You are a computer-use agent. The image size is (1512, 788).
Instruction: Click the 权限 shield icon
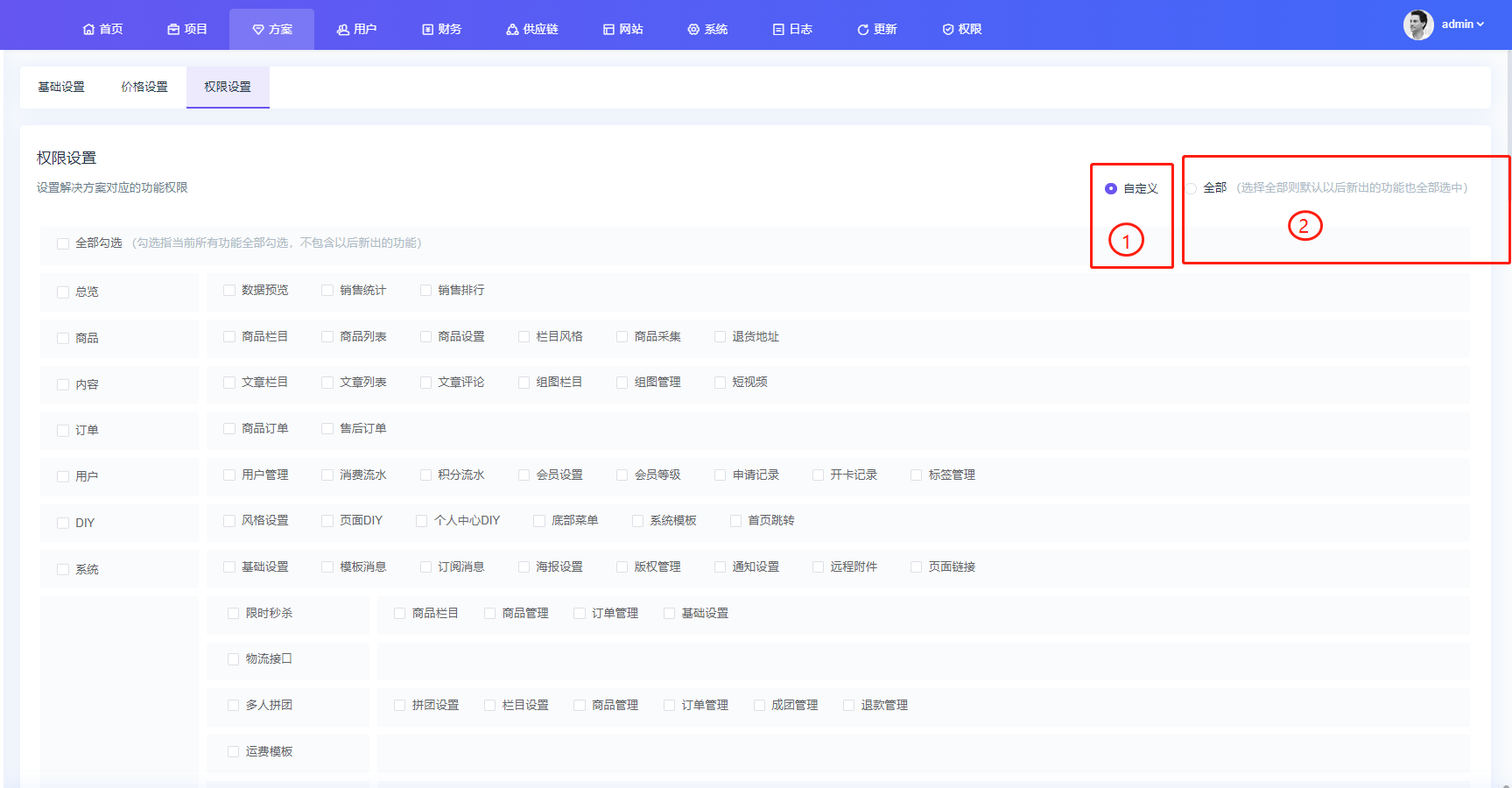tap(948, 30)
